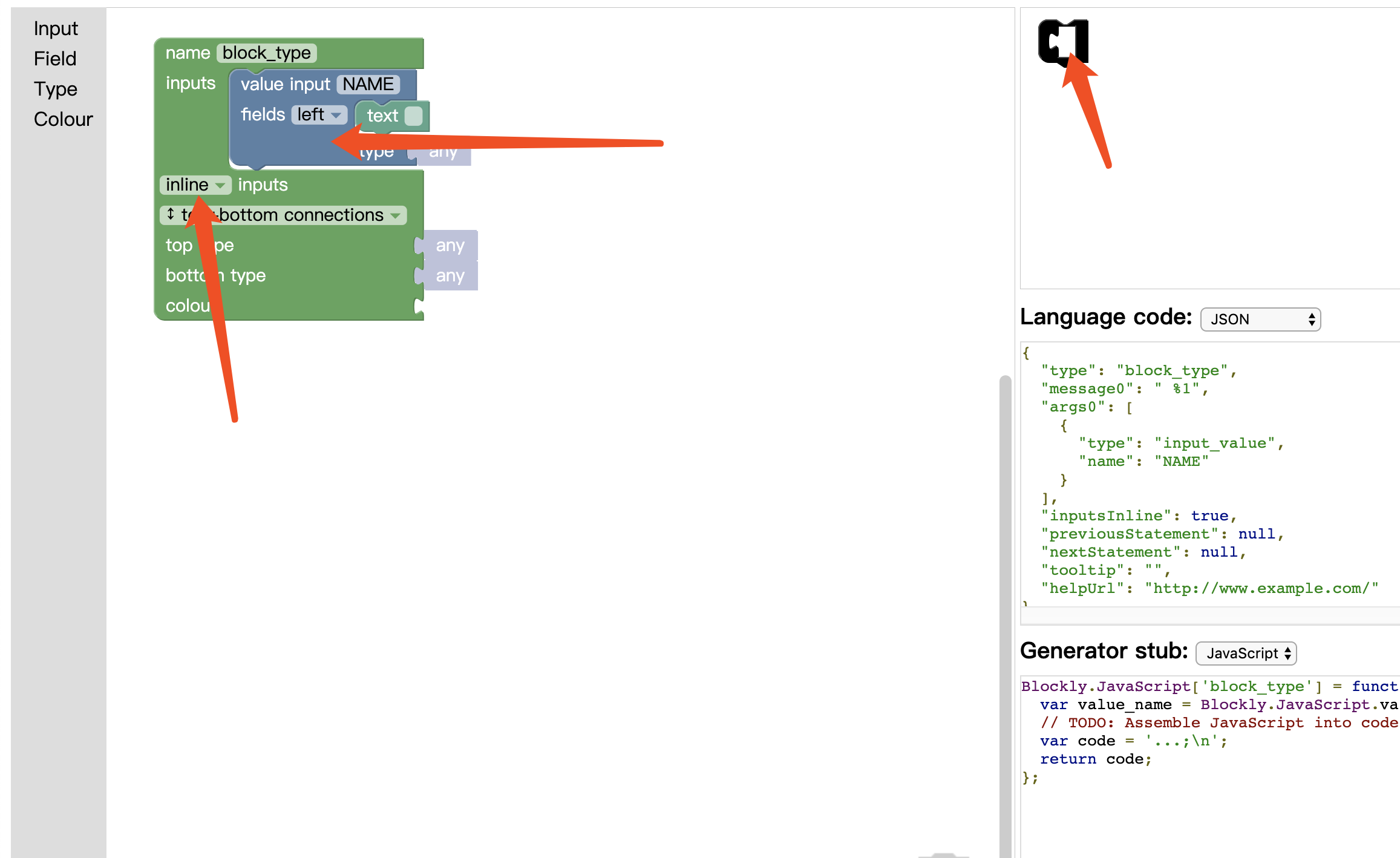Open the Field toolbox category
The image size is (1400, 858).
click(55, 59)
